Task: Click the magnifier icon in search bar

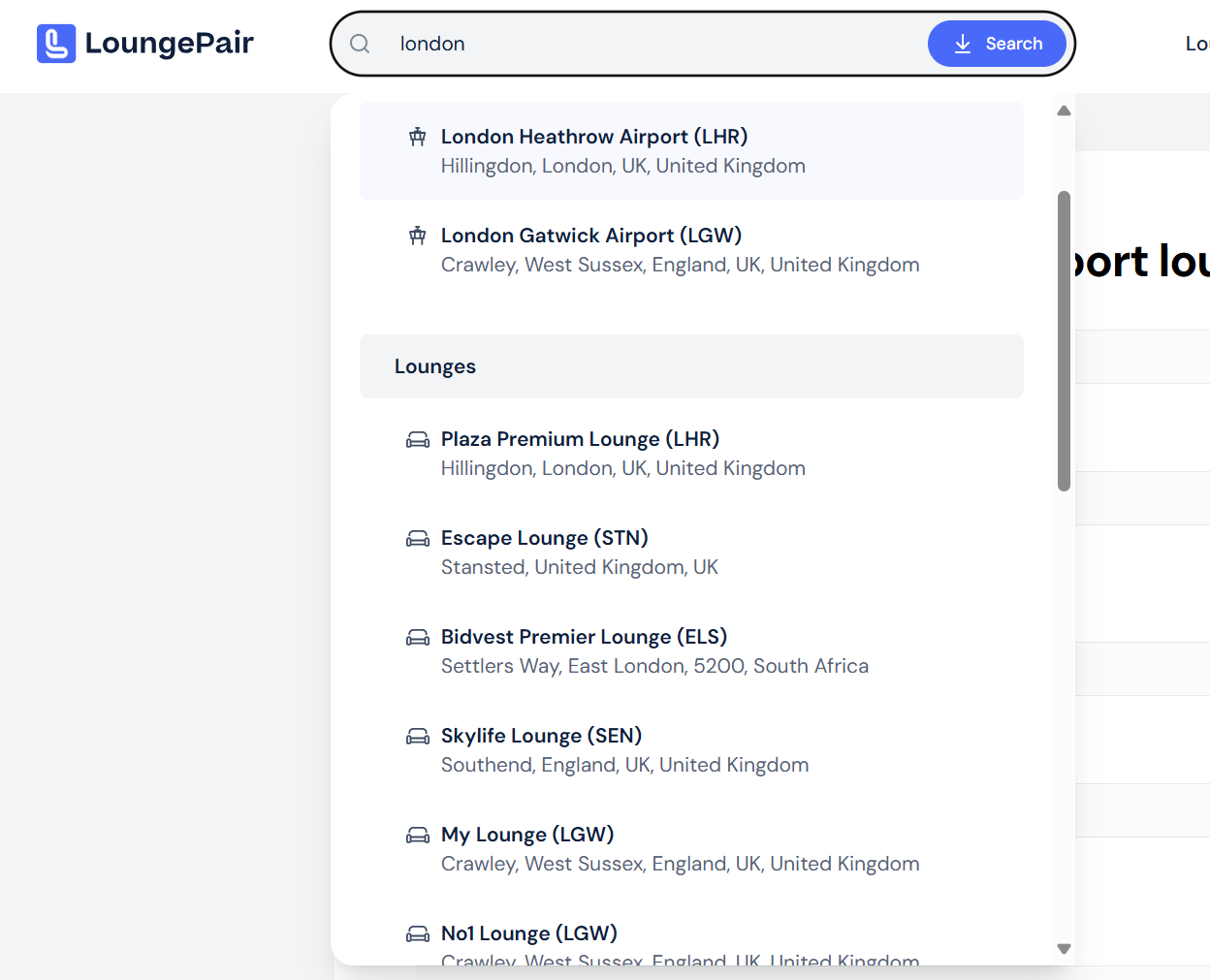Action: [x=360, y=44]
